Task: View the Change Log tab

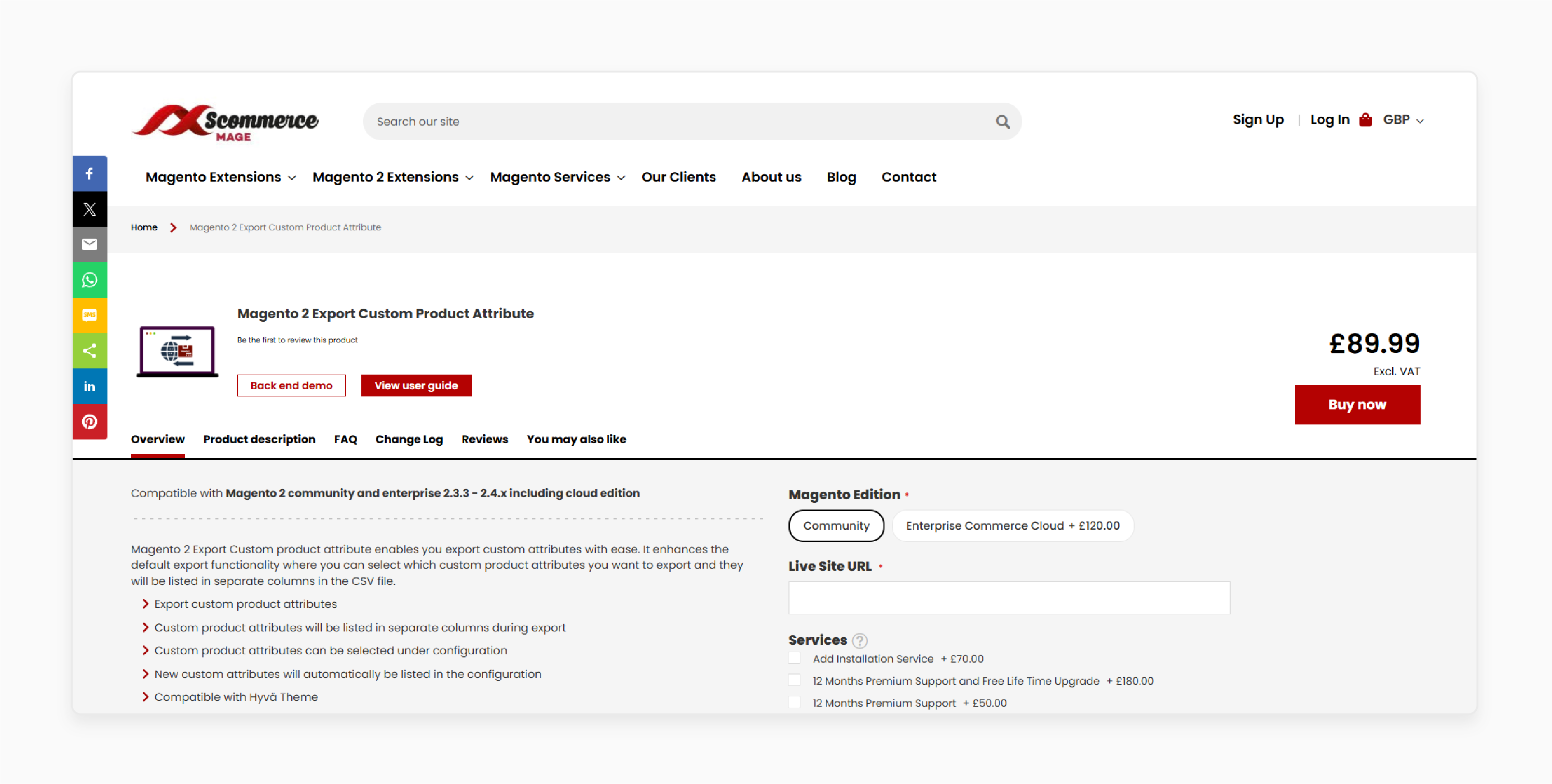Action: [409, 439]
